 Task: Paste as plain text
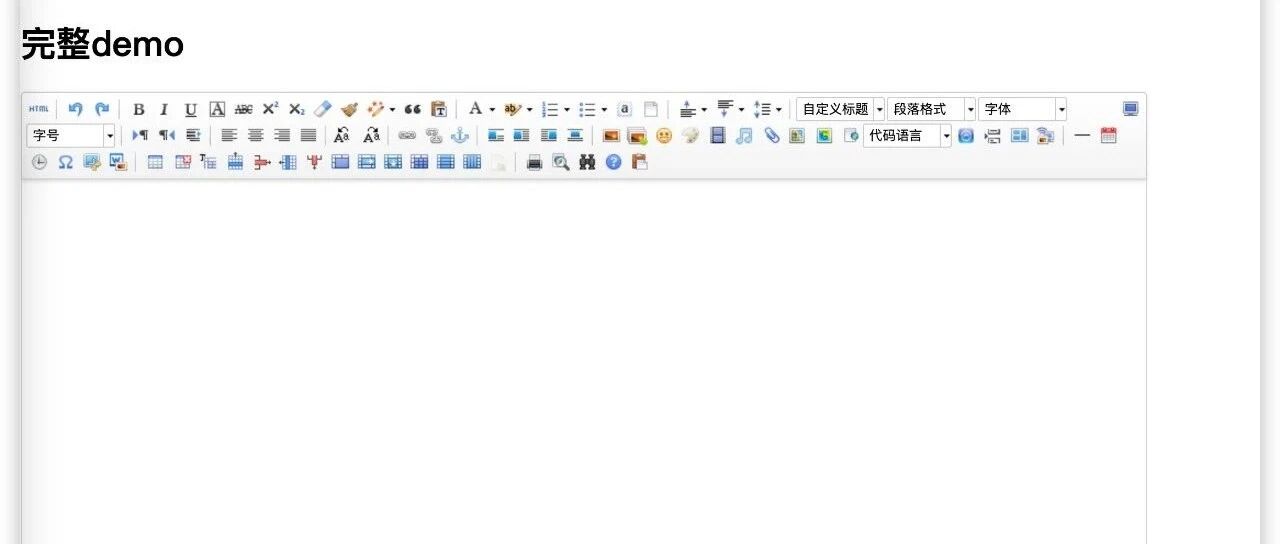click(439, 109)
